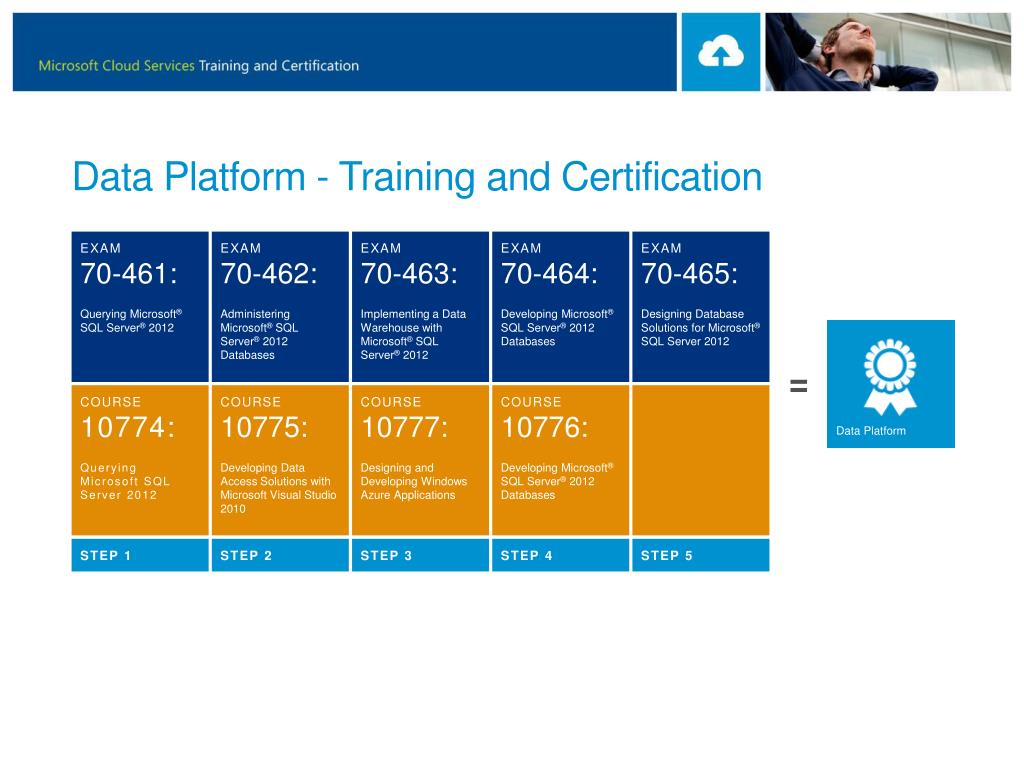Click the Data Platform ribbon badge icon

pos(889,377)
